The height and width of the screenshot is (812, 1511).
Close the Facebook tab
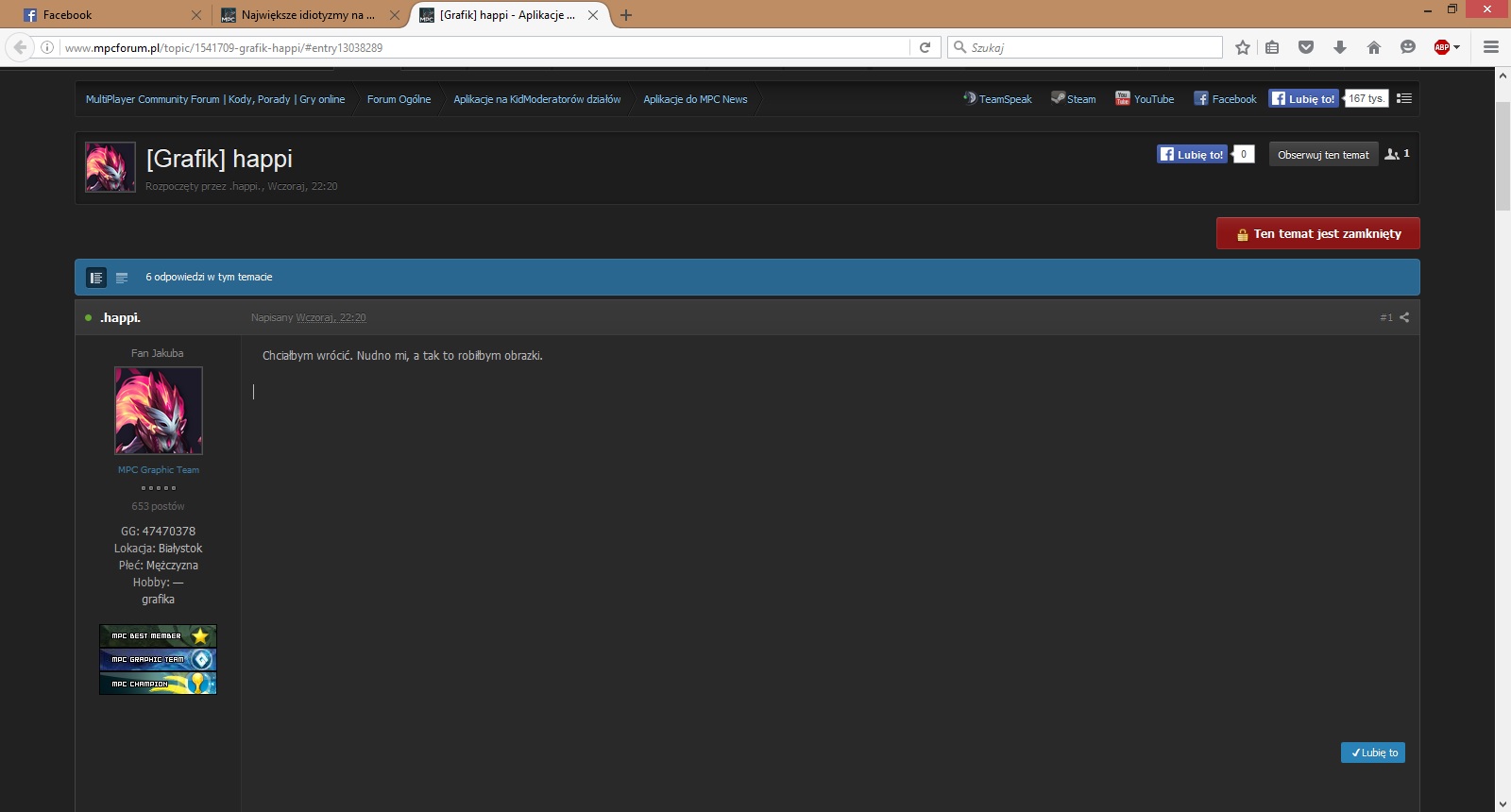196,15
